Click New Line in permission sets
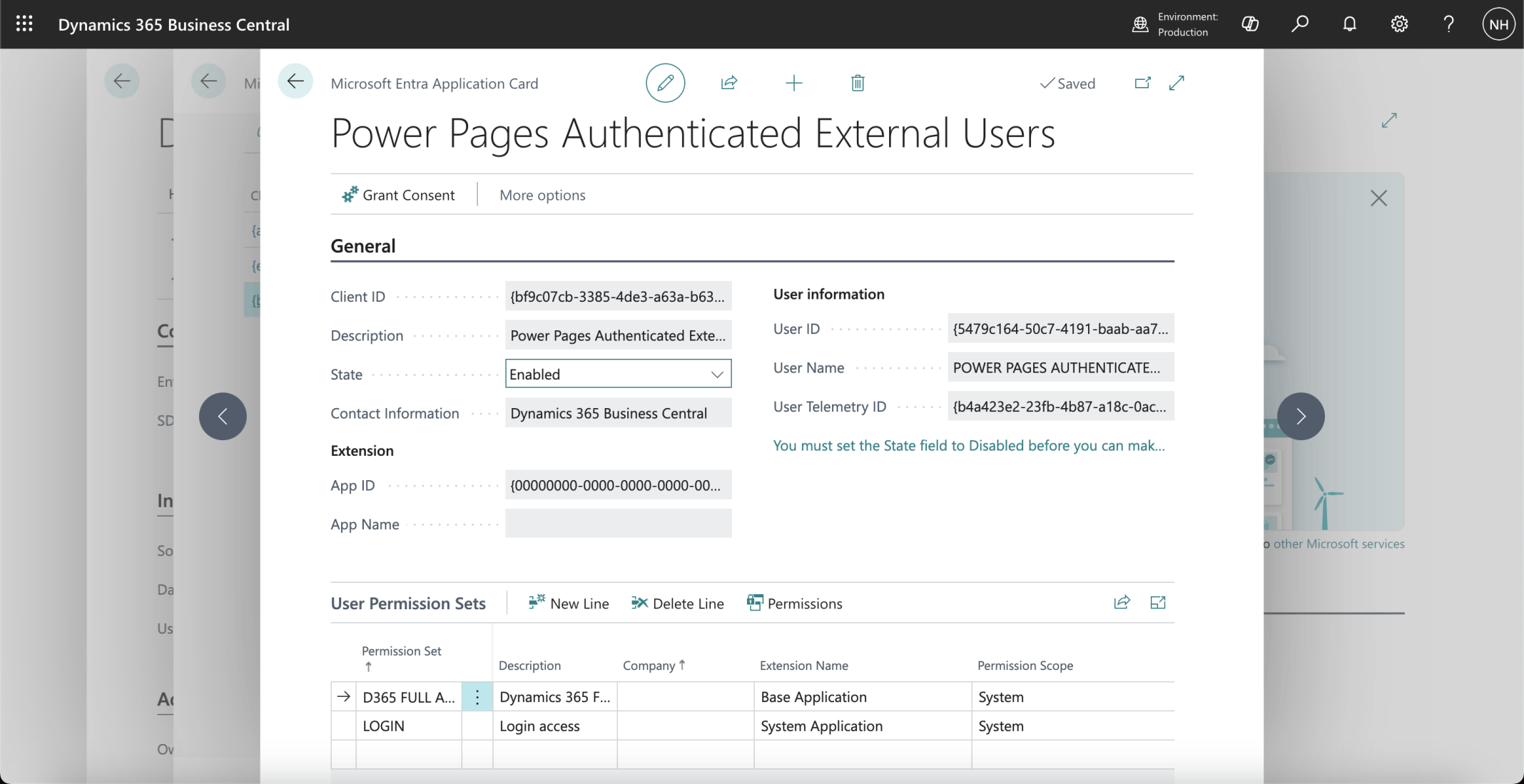Image resolution: width=1524 pixels, height=784 pixels. [x=569, y=604]
